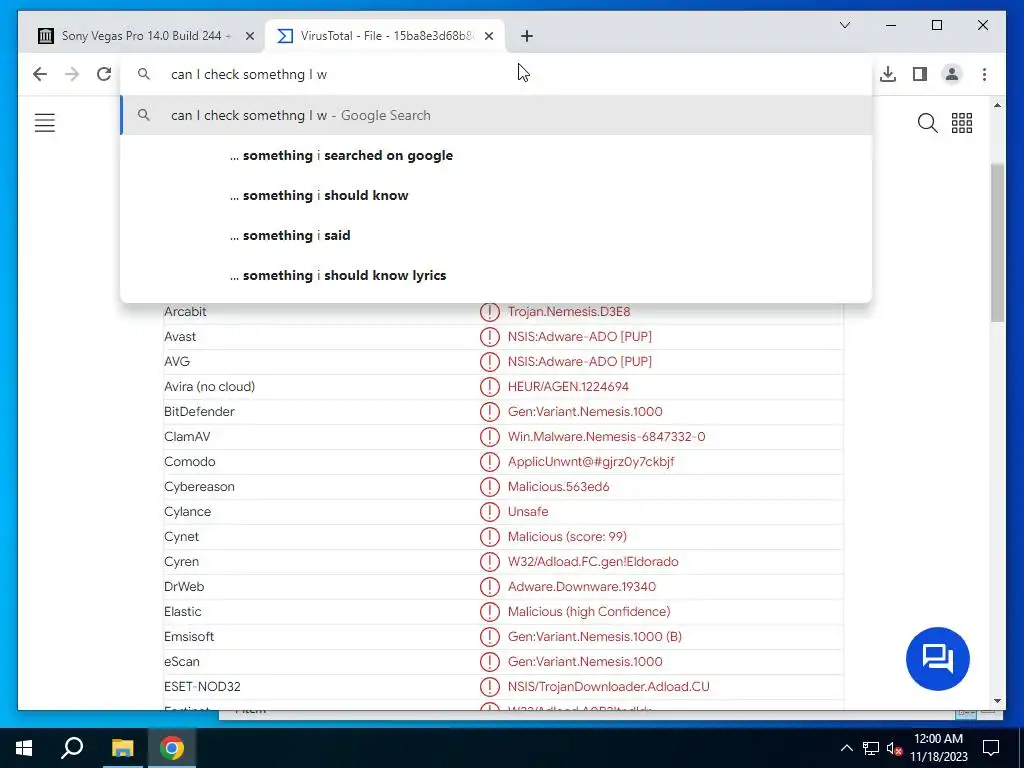The image size is (1024, 768).
Task: Select 'HEUR/AGEN.1224694' detection
Action: point(568,387)
